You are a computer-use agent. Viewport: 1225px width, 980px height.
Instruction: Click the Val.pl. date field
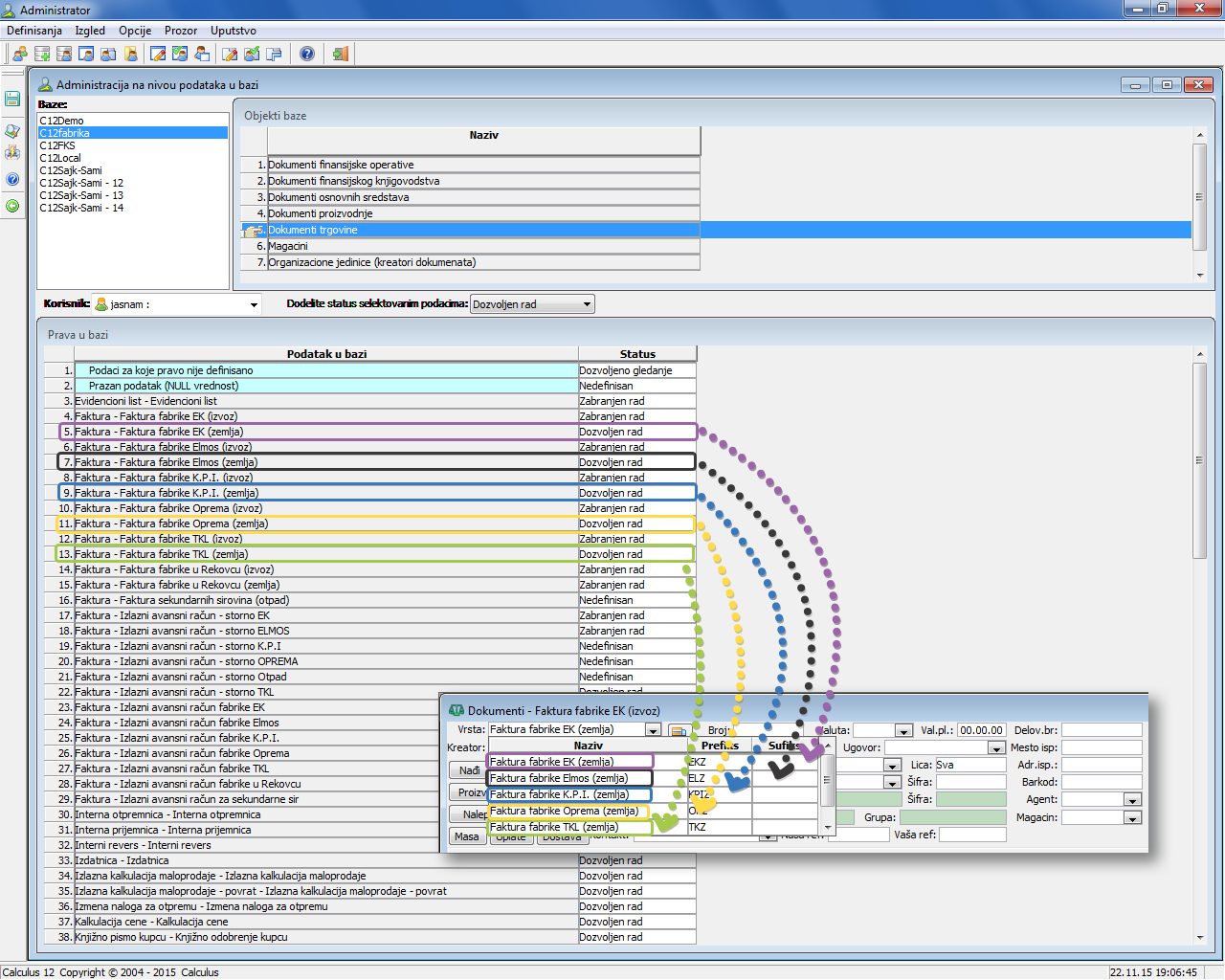point(981,730)
